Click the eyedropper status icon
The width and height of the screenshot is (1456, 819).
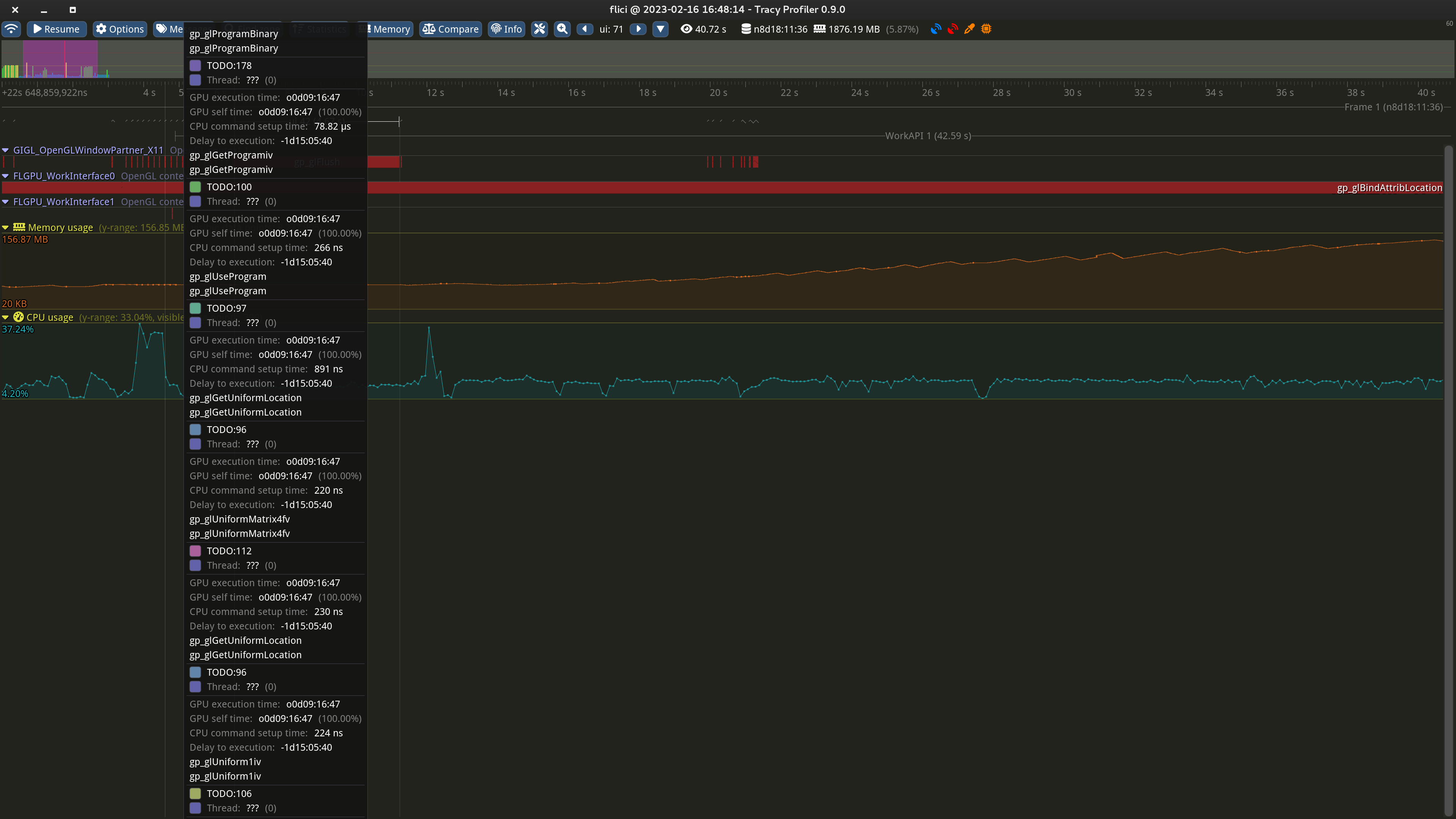click(969, 29)
